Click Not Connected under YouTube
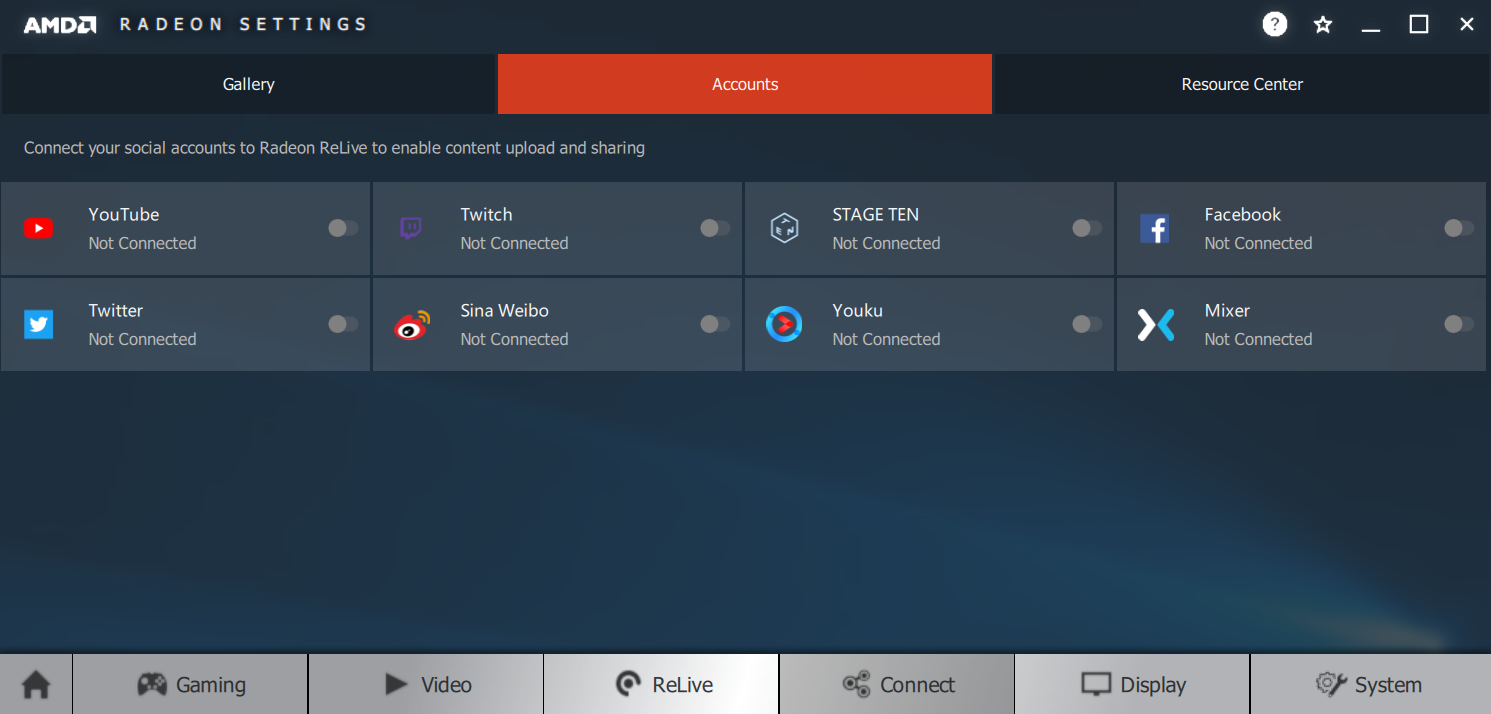Screen dimensions: 1491x714 [x=142, y=243]
